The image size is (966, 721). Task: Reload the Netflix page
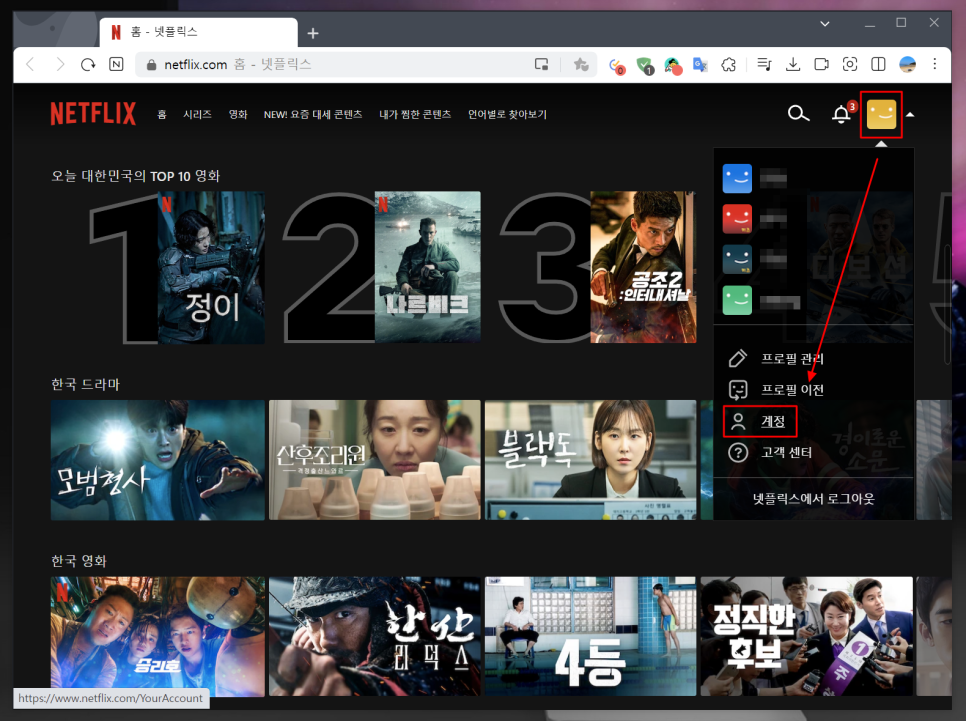tap(87, 64)
